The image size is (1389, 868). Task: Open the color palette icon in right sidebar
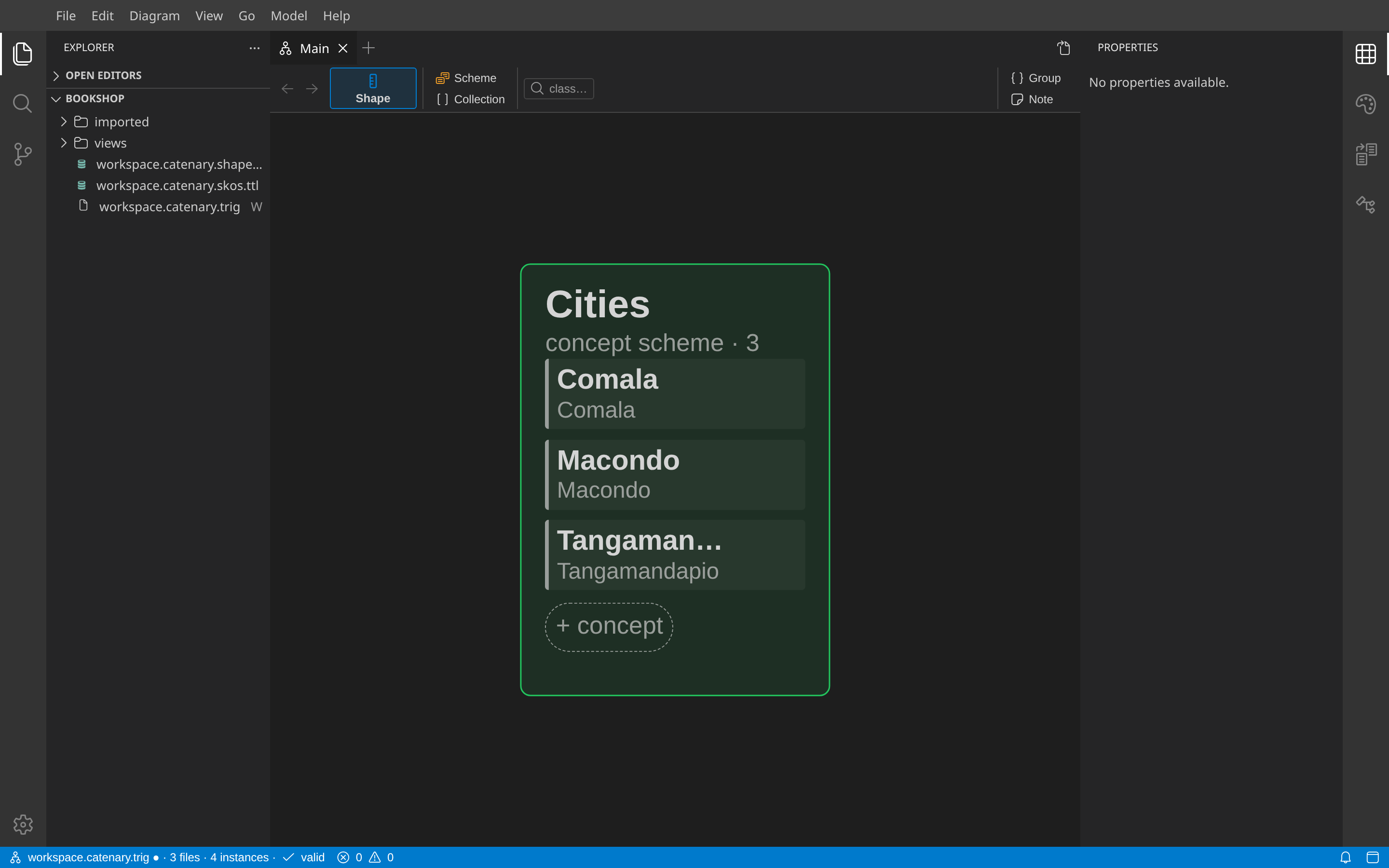point(1365,104)
